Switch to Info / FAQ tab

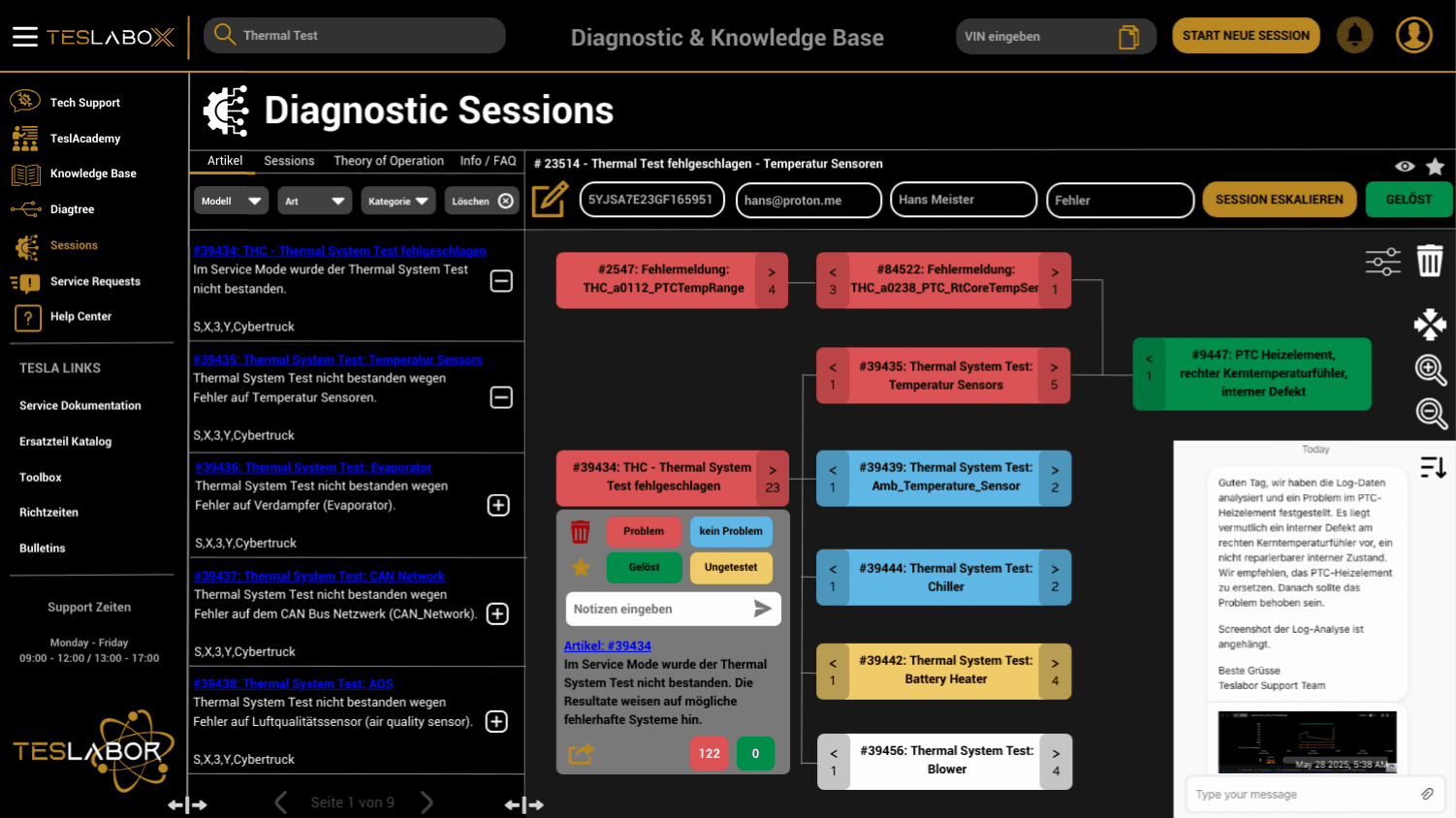pyautogui.click(x=489, y=161)
